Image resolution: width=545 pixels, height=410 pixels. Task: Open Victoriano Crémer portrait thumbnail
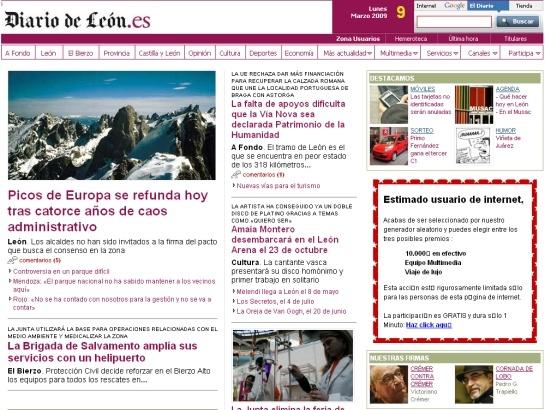(x=389, y=384)
